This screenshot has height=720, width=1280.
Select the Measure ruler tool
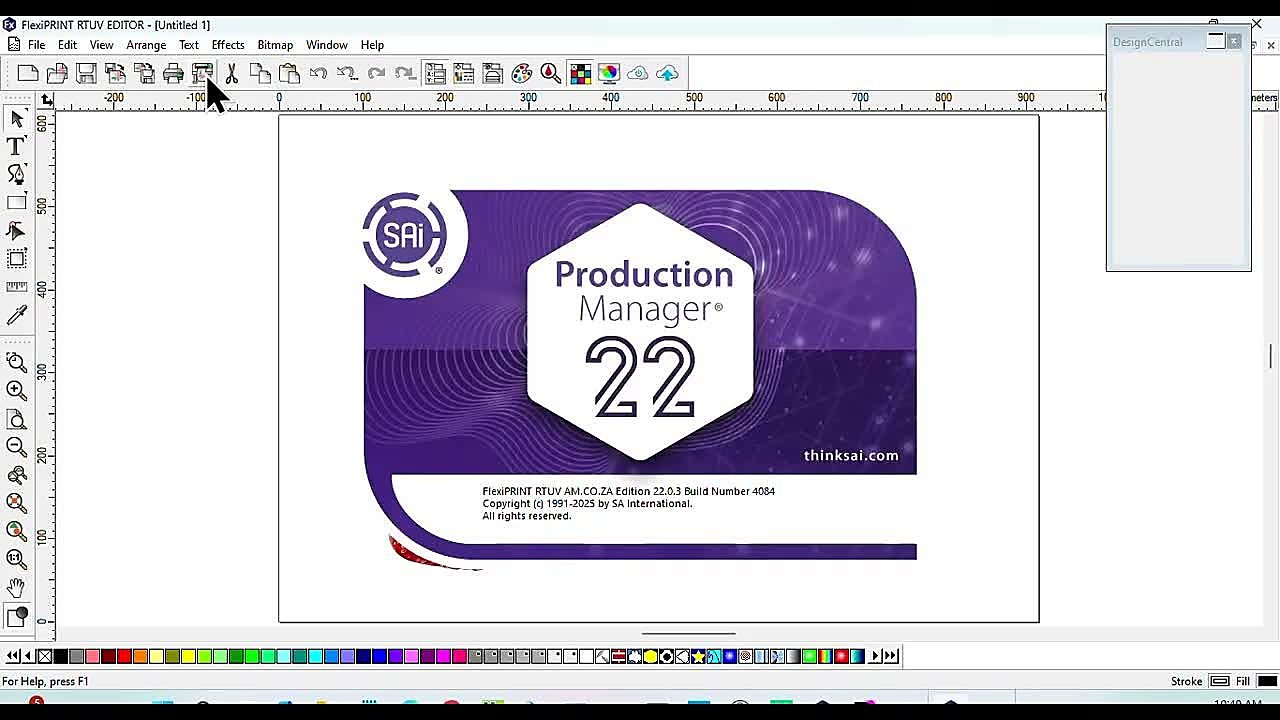coord(16,287)
